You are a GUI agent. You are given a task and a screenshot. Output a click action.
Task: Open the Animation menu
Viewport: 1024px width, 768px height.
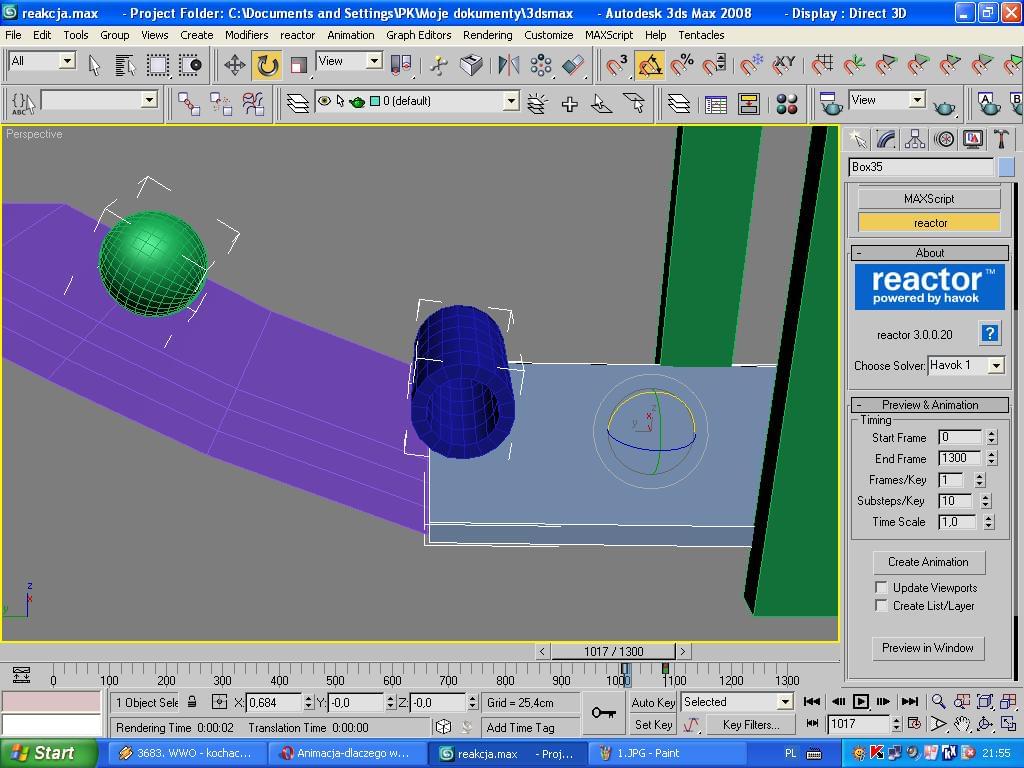[351, 35]
